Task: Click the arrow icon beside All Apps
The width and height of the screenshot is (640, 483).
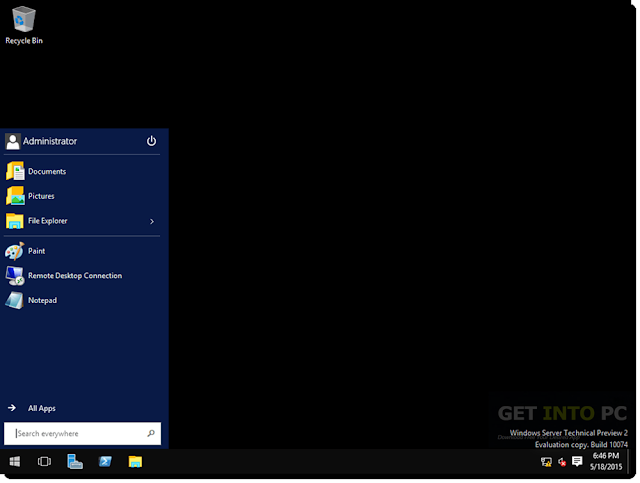Action: click(x=12, y=407)
